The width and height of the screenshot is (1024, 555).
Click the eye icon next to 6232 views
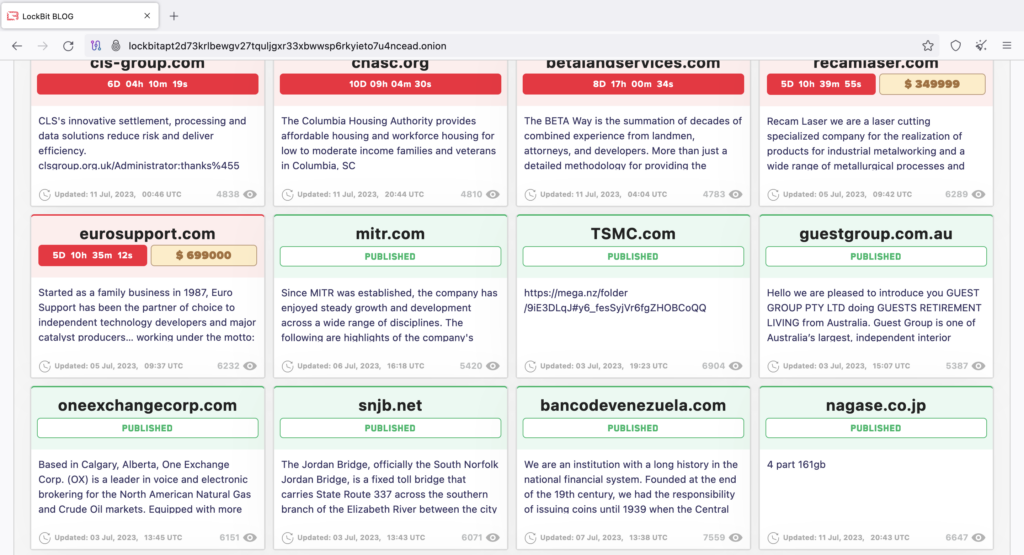250,366
